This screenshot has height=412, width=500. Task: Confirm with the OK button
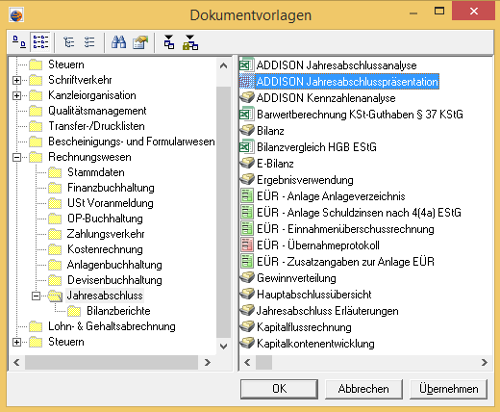pyautogui.click(x=279, y=389)
